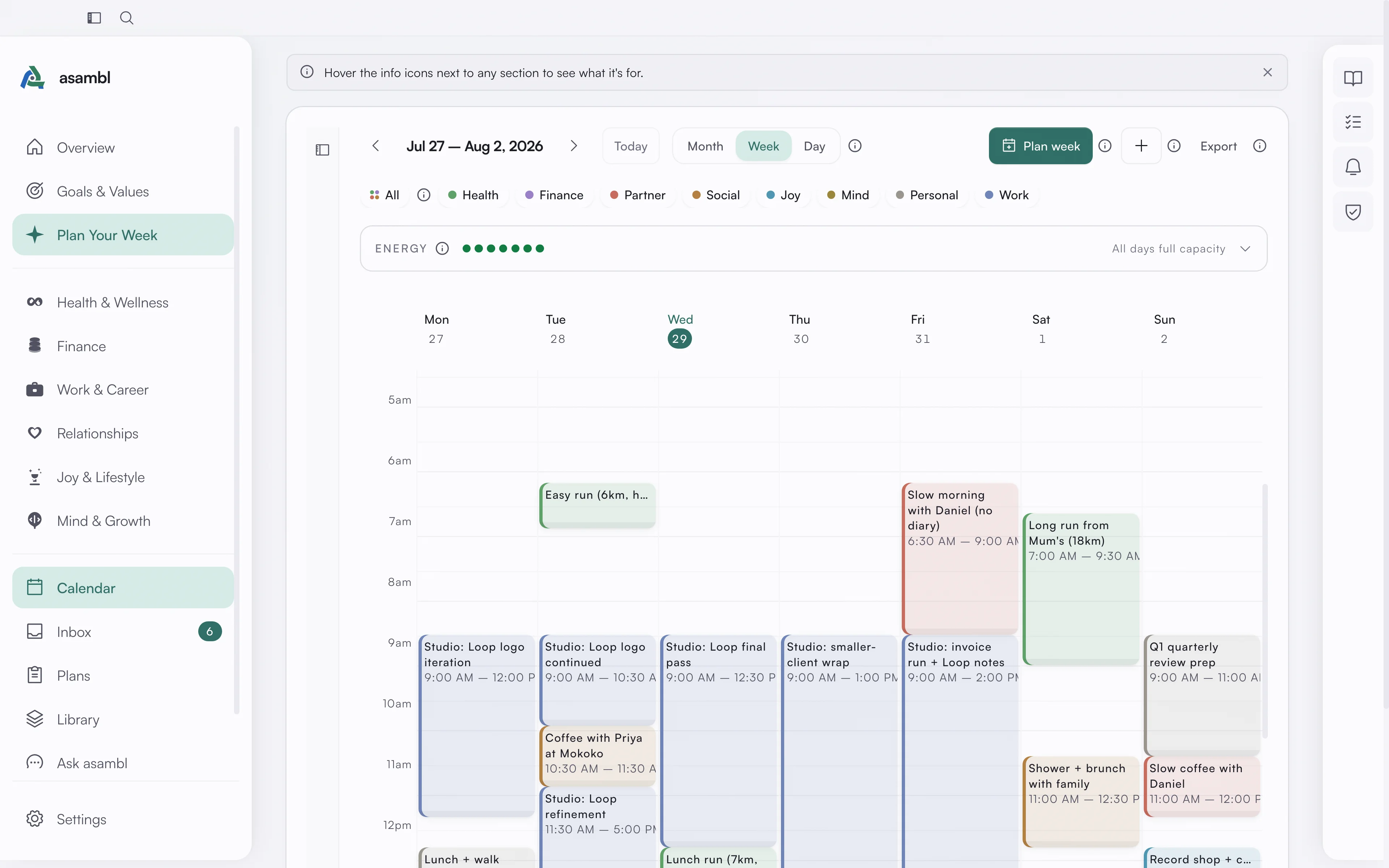This screenshot has width=1389, height=868.
Task: Click the Relationships heart icon
Action: (35, 433)
